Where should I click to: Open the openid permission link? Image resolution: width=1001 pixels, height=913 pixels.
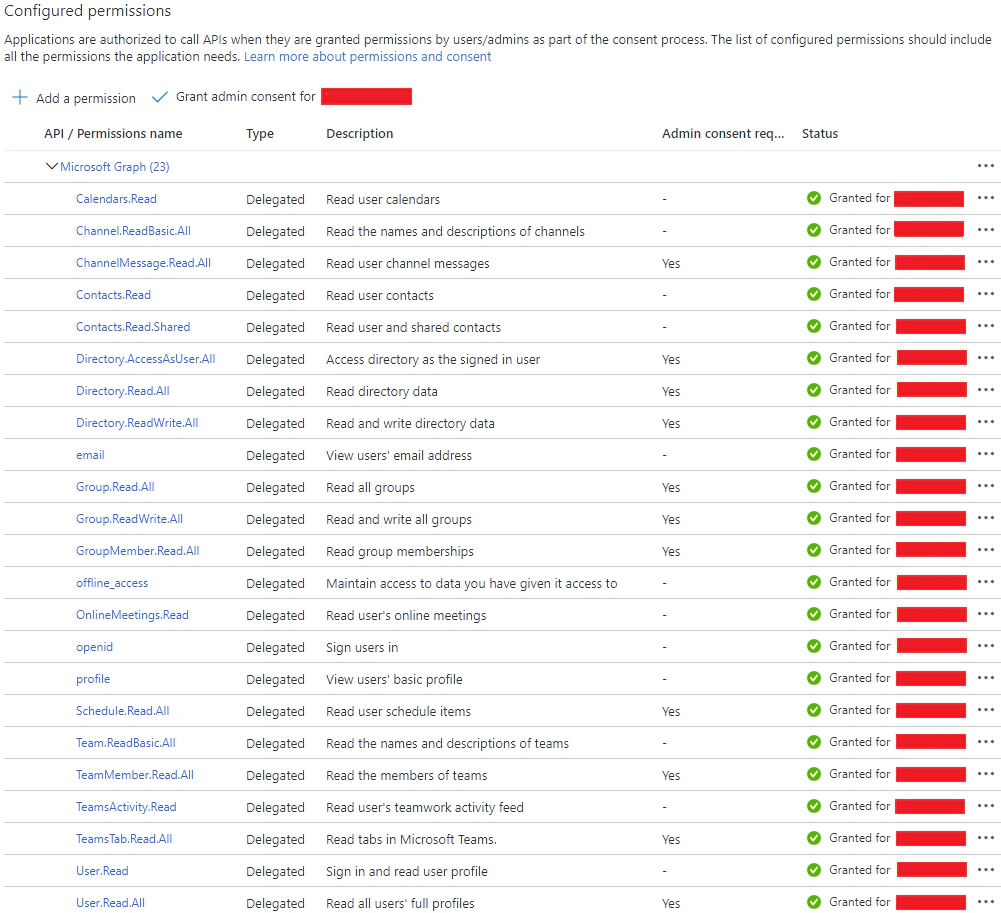click(94, 646)
